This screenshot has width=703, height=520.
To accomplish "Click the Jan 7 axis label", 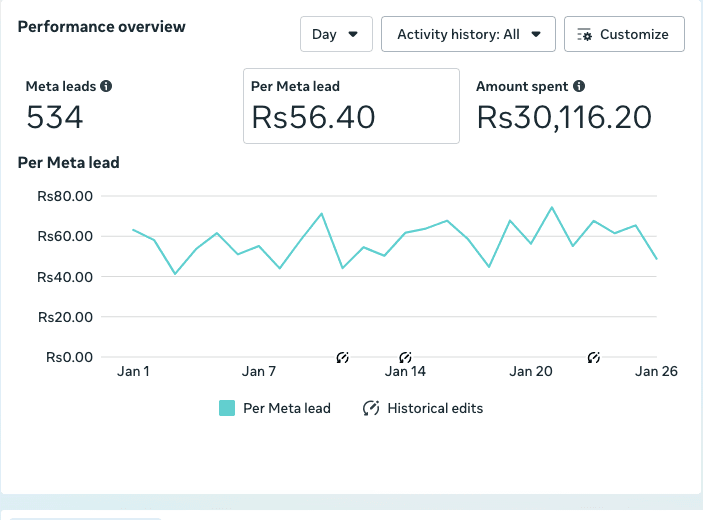I will [x=259, y=371].
